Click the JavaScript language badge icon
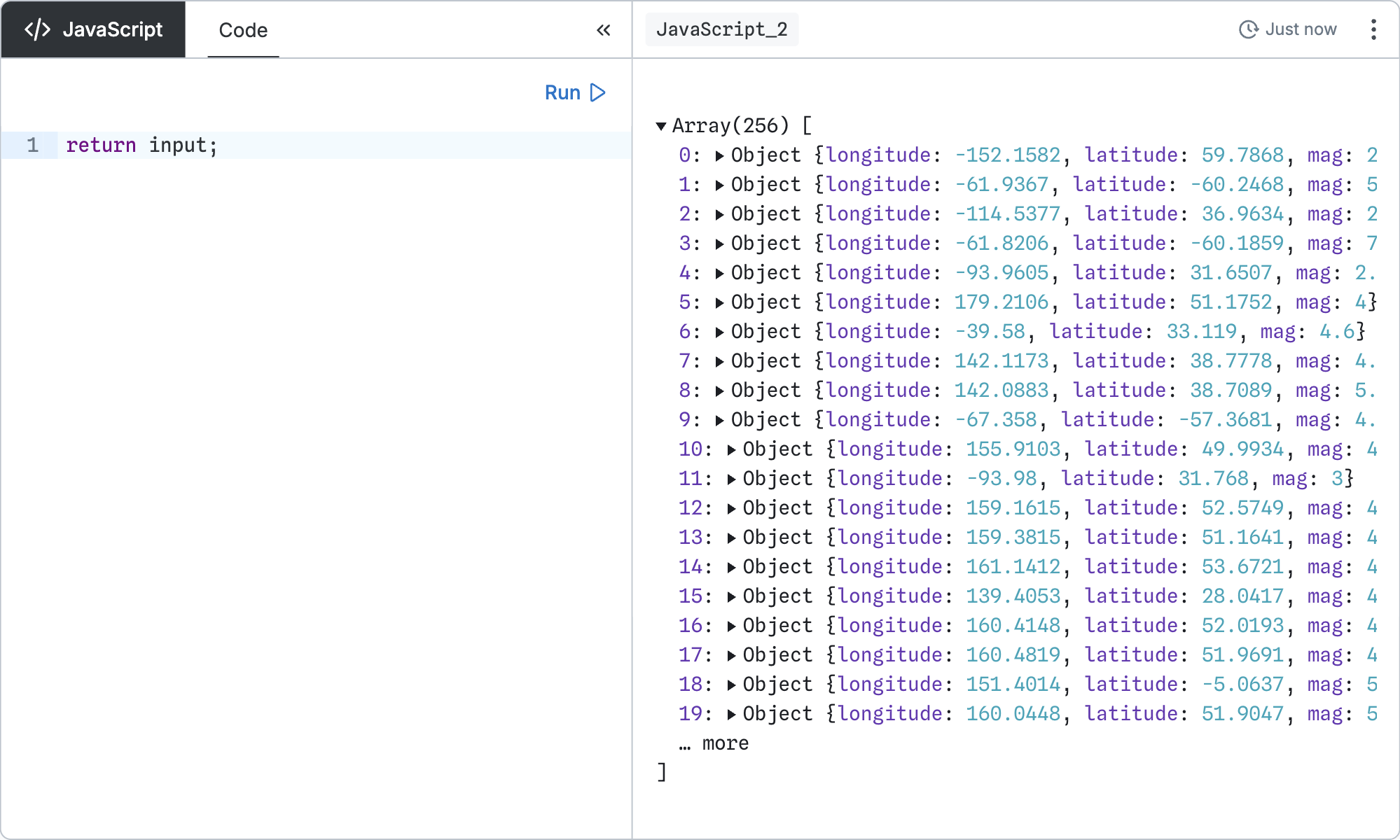Viewport: 1400px width, 840px height. point(38,29)
